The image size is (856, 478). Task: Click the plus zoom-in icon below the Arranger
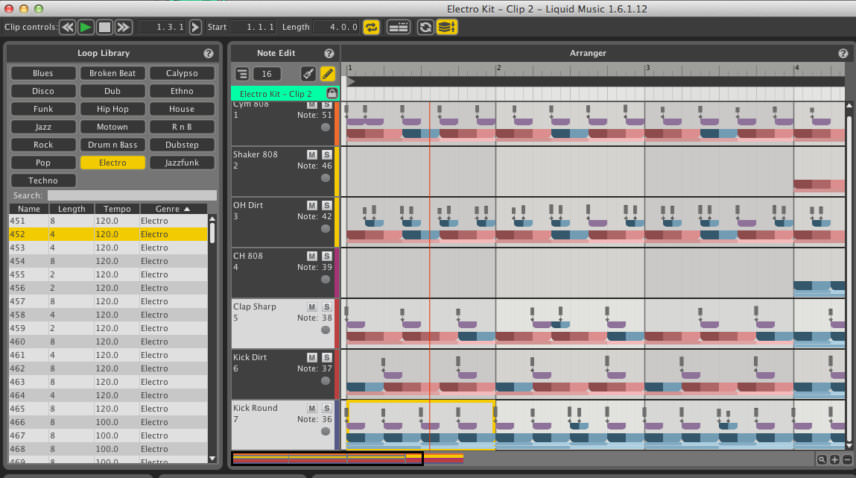pyautogui.click(x=835, y=460)
